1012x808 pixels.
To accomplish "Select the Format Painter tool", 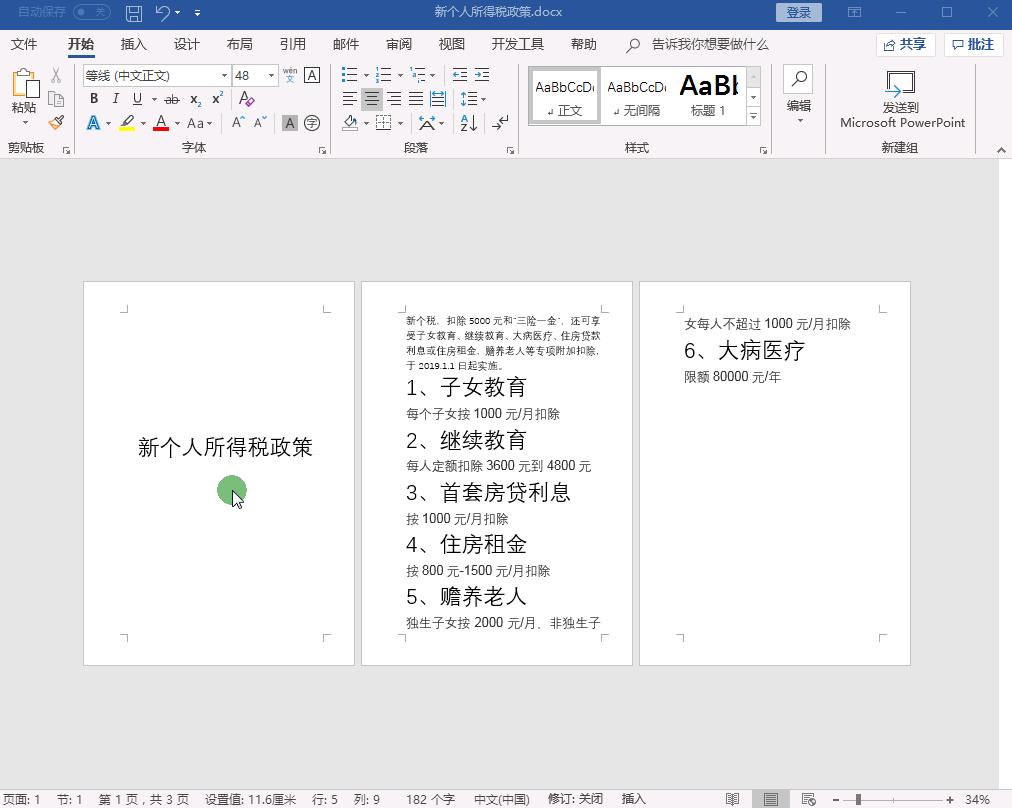I will coord(57,122).
